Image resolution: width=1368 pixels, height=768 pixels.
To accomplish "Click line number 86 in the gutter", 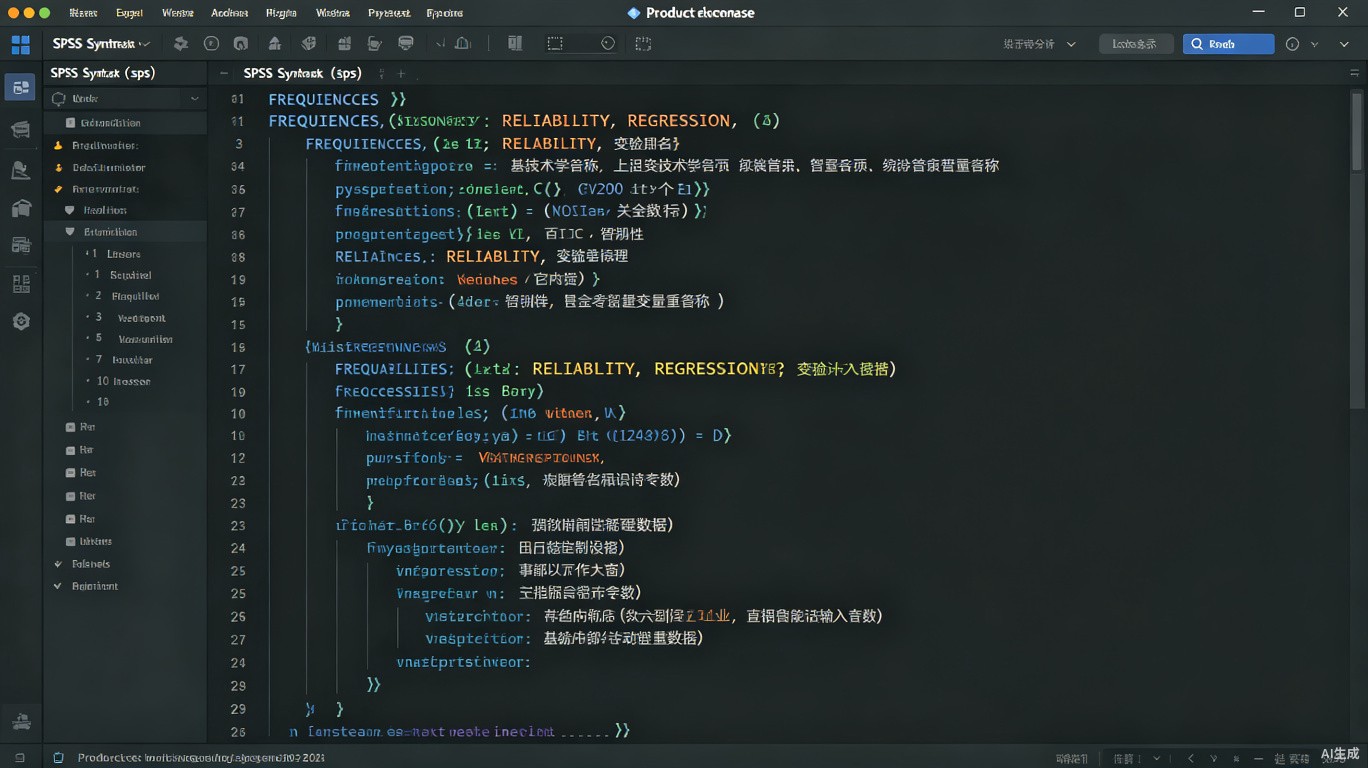I will coord(238,235).
